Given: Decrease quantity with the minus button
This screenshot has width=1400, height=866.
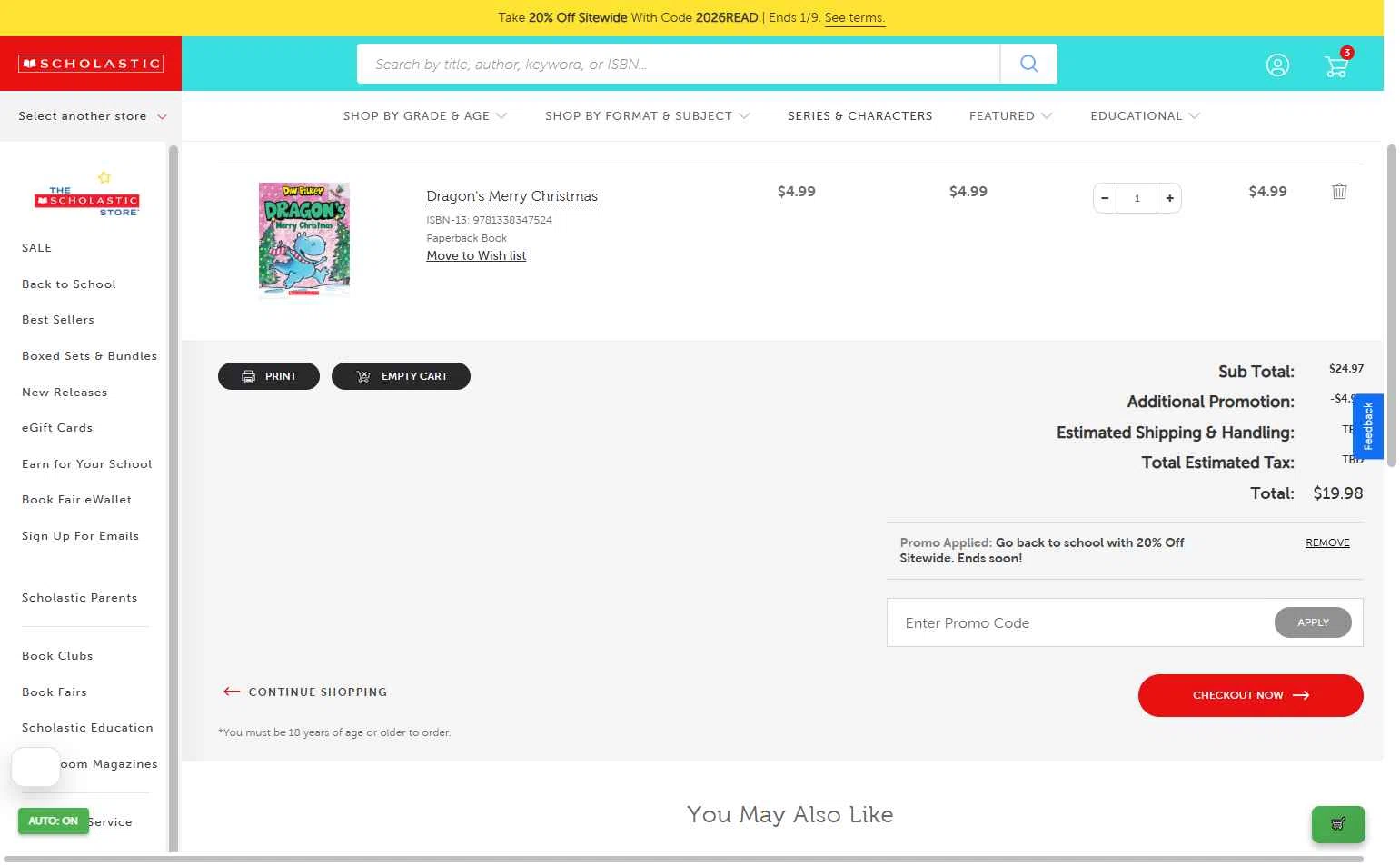Looking at the screenshot, I should (1105, 198).
